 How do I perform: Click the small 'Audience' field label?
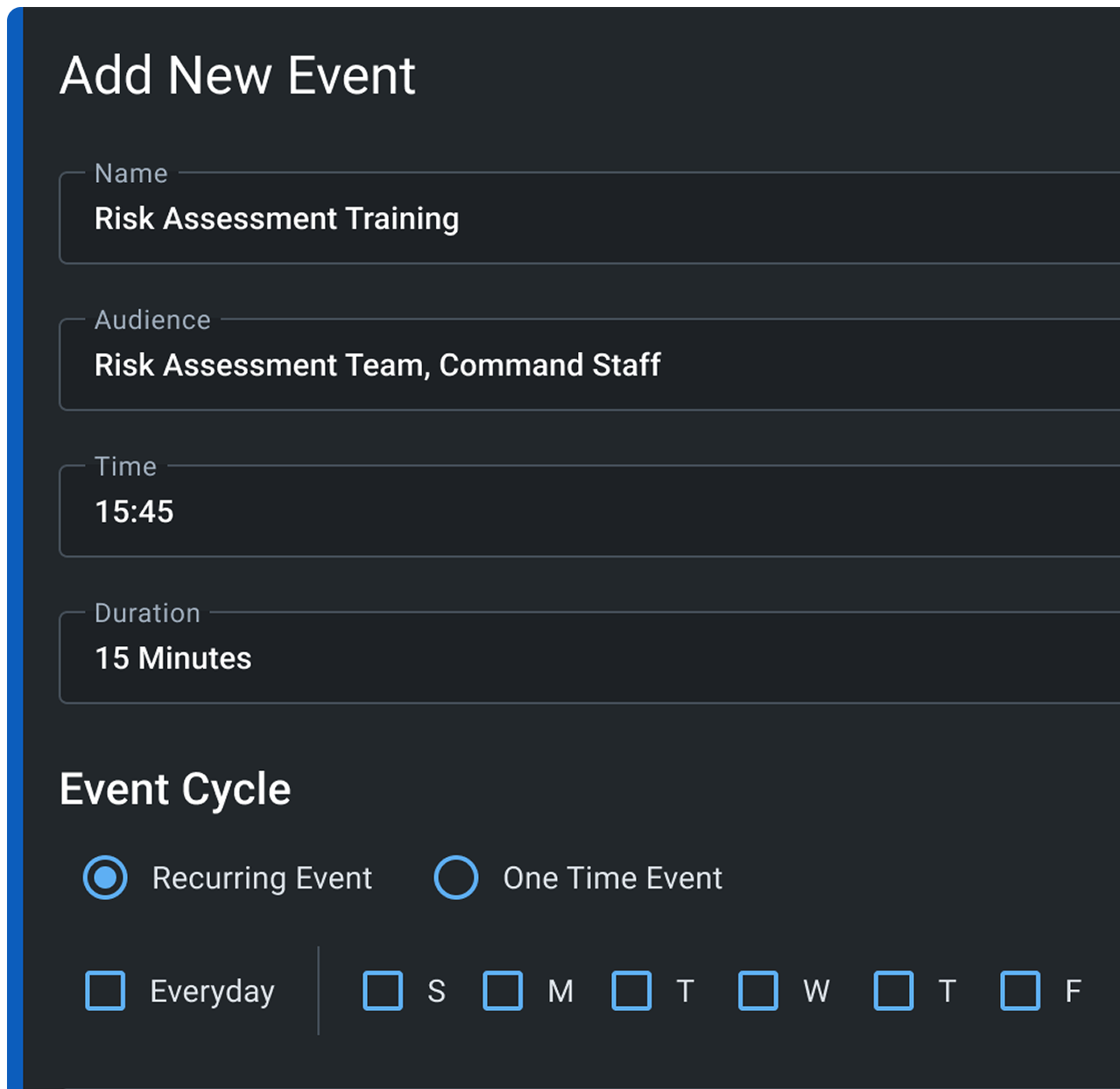pyautogui.click(x=152, y=320)
